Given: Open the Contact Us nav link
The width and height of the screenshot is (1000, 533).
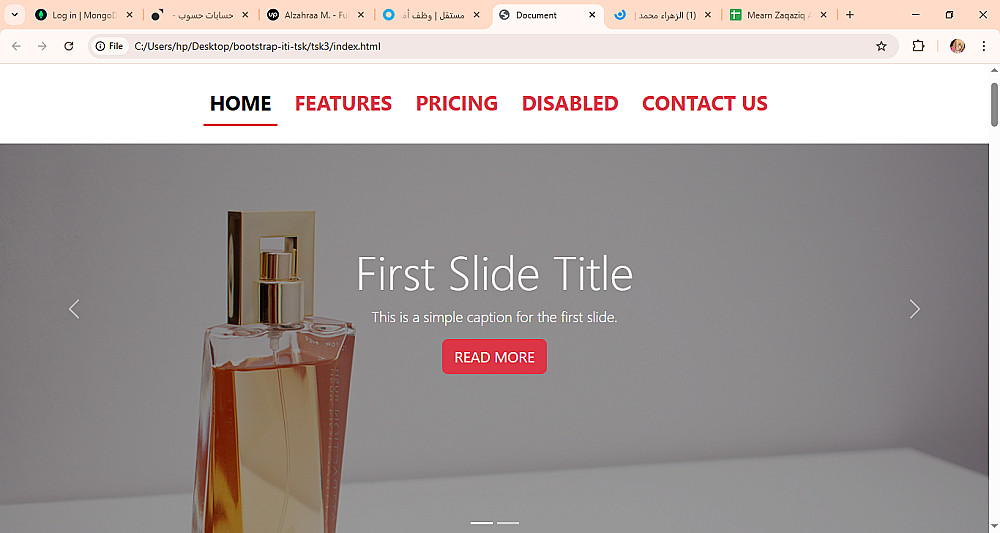Looking at the screenshot, I should 705,103.
